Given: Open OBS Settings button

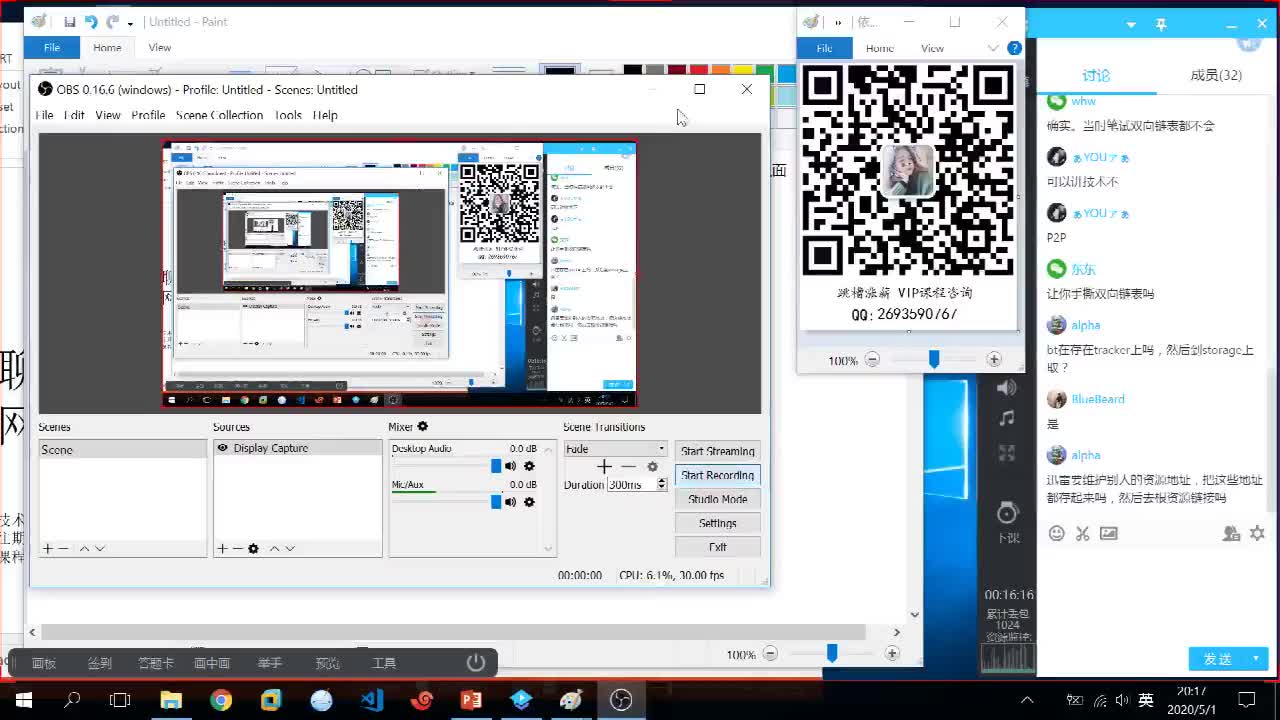Looking at the screenshot, I should [x=718, y=523].
